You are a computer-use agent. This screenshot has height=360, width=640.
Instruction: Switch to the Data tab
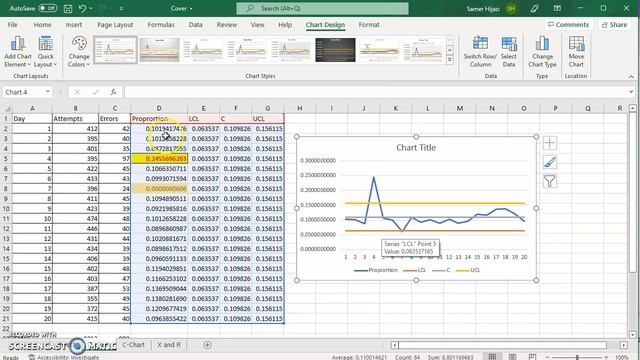coord(196,24)
